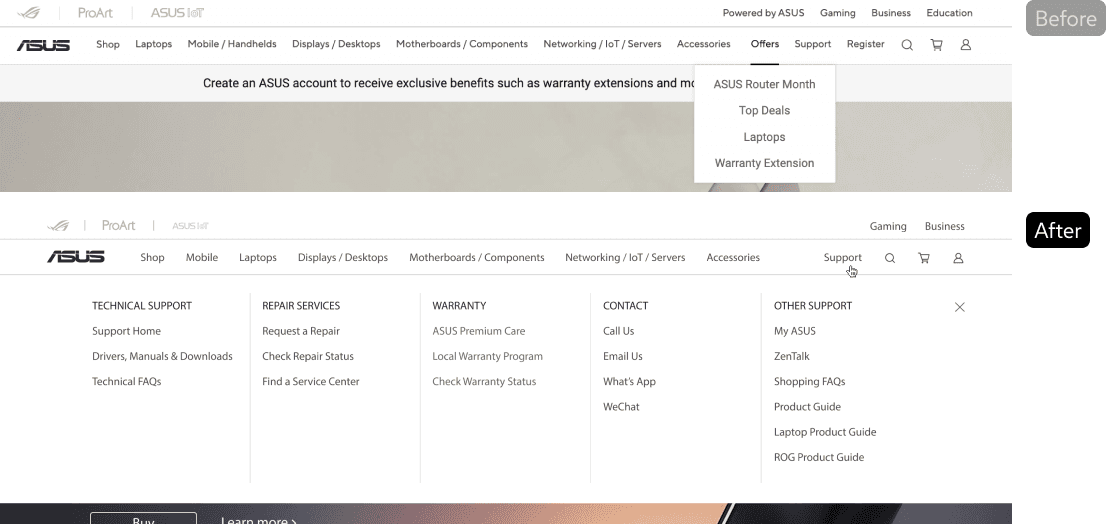The height and width of the screenshot is (524, 1106).
Task: Open My ASUS under Other Support
Action: [x=795, y=331]
